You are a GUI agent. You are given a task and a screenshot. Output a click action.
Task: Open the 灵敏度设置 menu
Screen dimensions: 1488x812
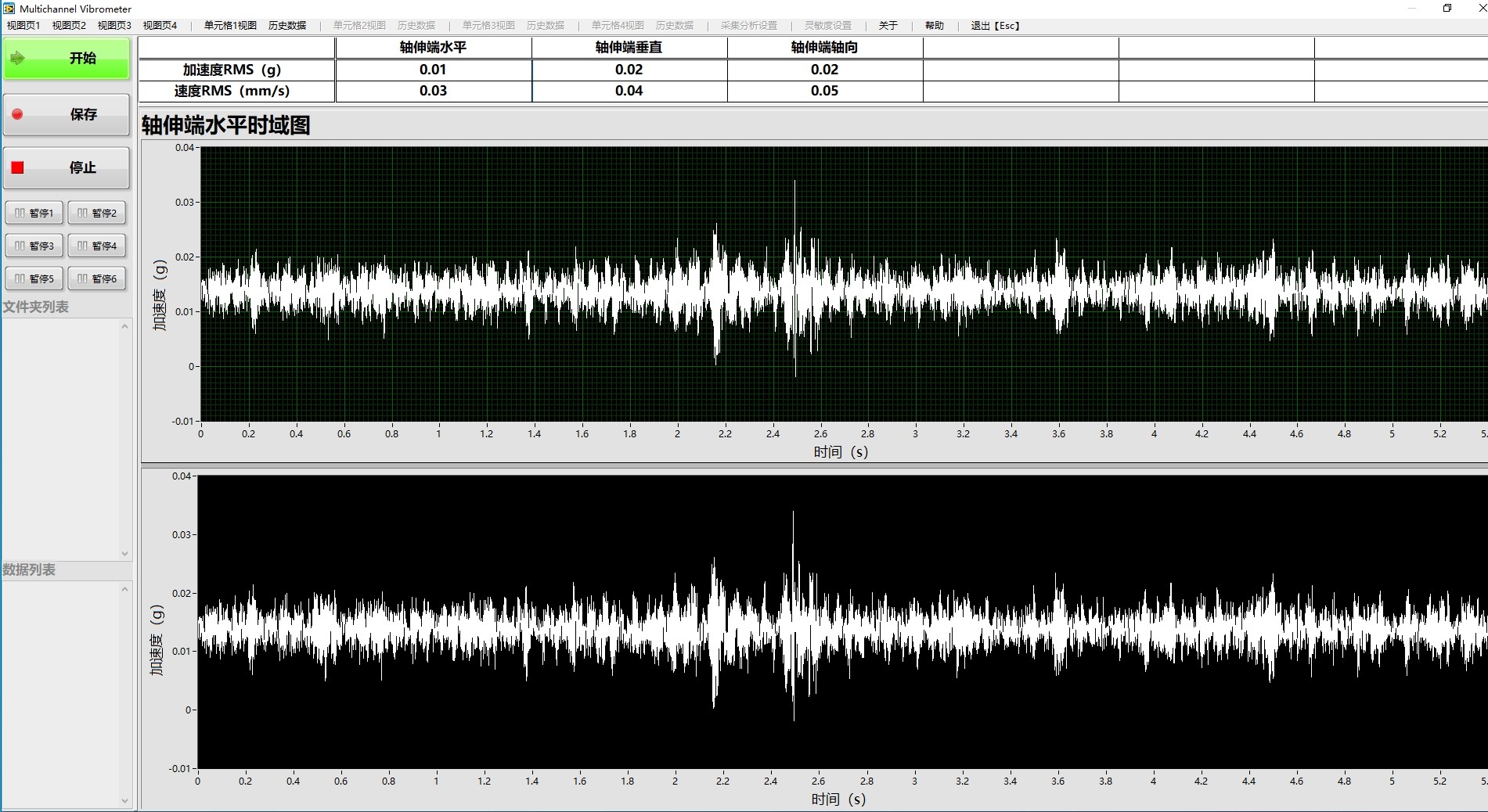(x=828, y=26)
